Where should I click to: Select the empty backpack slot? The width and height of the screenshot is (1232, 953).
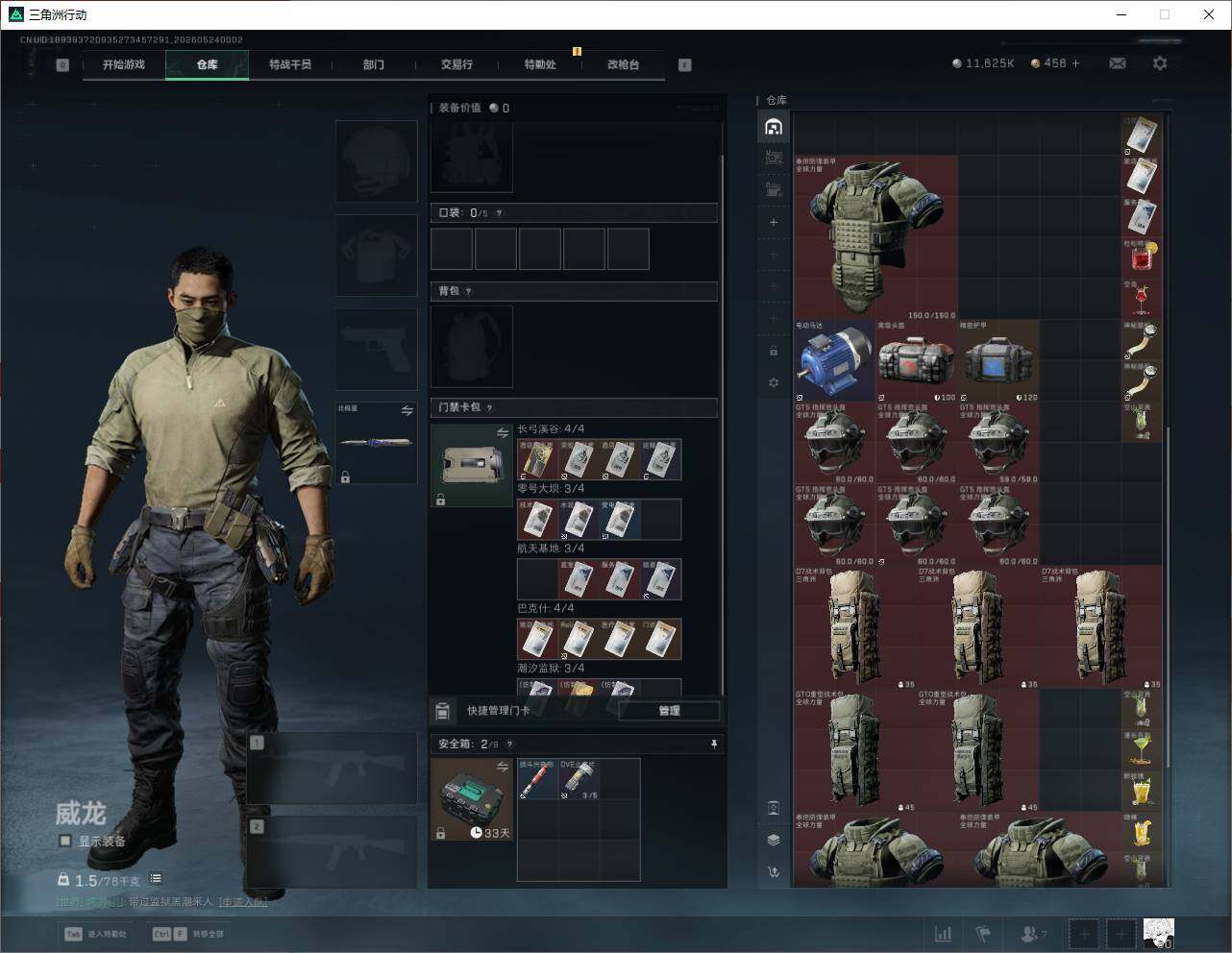click(x=471, y=347)
